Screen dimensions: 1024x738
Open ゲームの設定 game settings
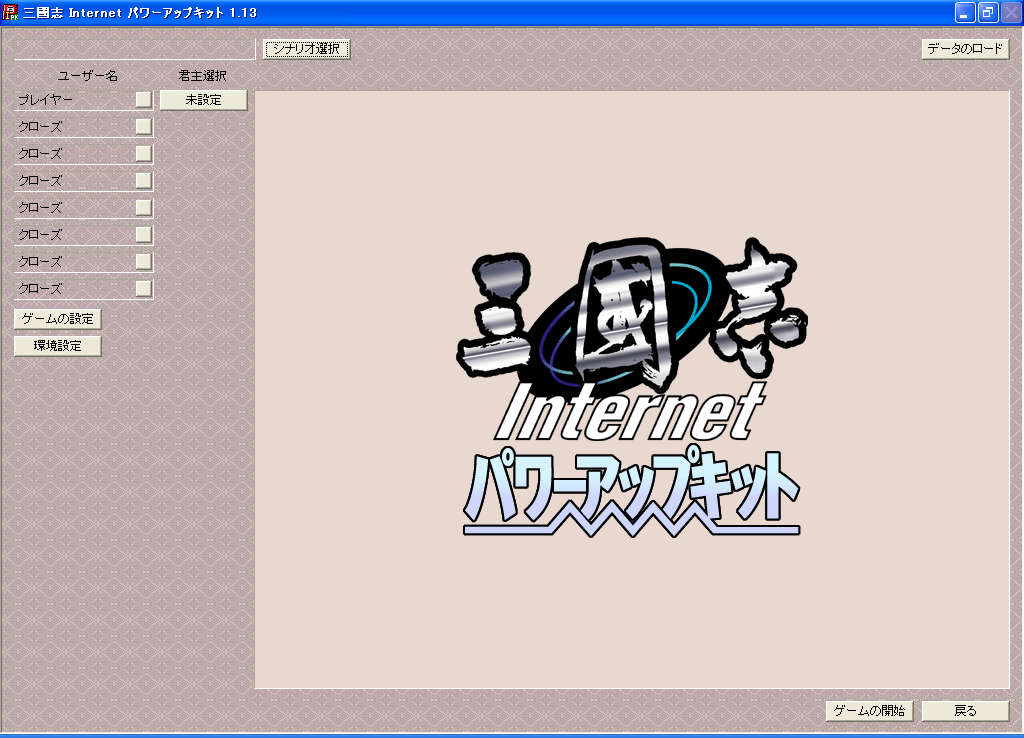pyautogui.click(x=57, y=319)
